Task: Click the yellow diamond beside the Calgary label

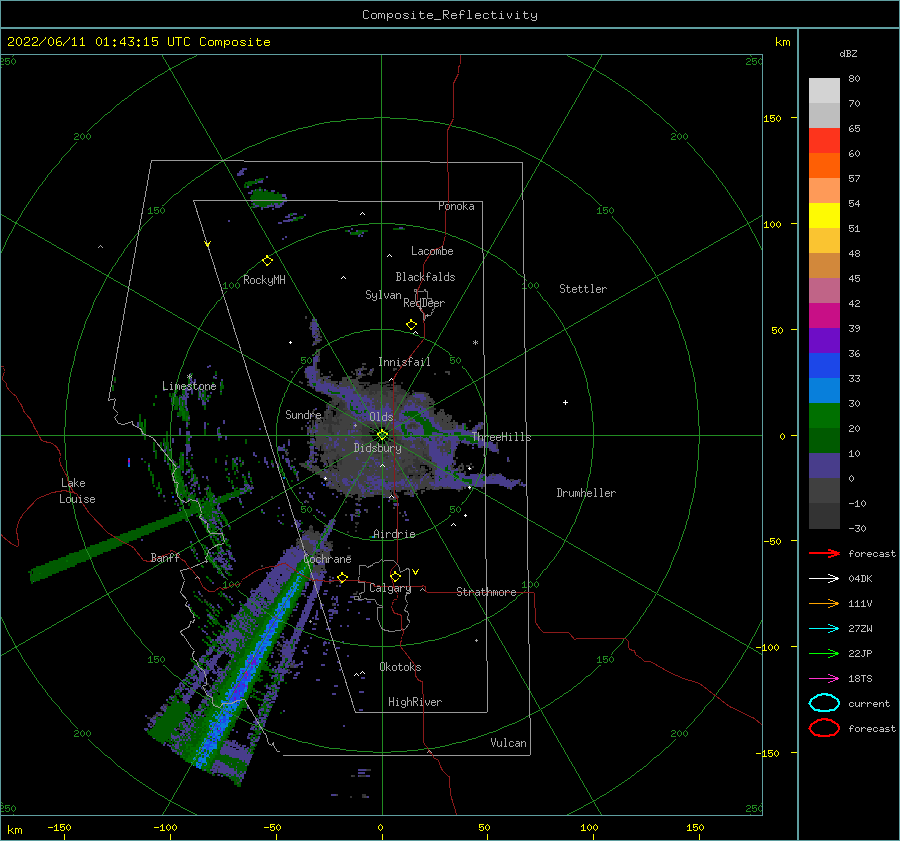Action: [x=395, y=576]
